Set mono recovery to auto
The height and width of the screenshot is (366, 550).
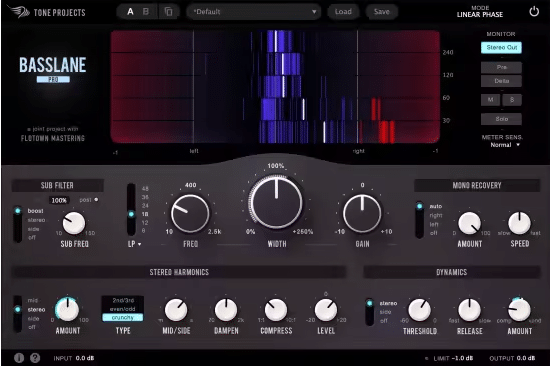point(436,206)
